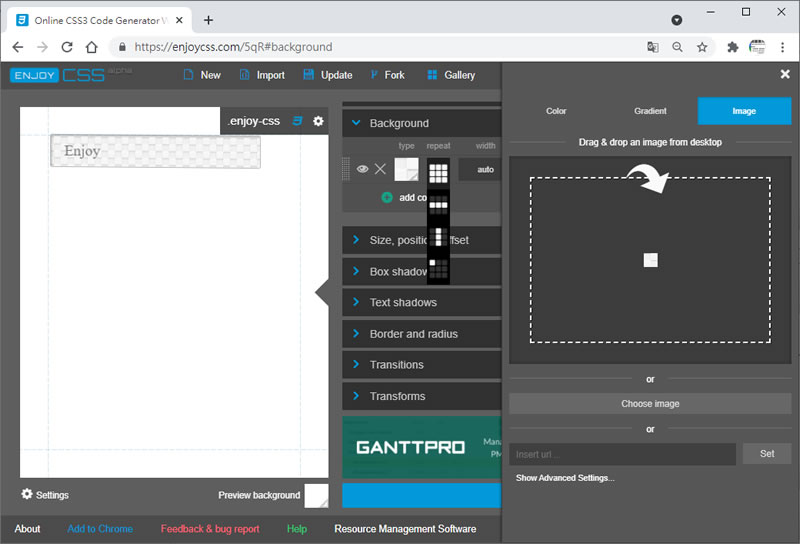
Task: Expand the Box shadow section
Action: 421,271
